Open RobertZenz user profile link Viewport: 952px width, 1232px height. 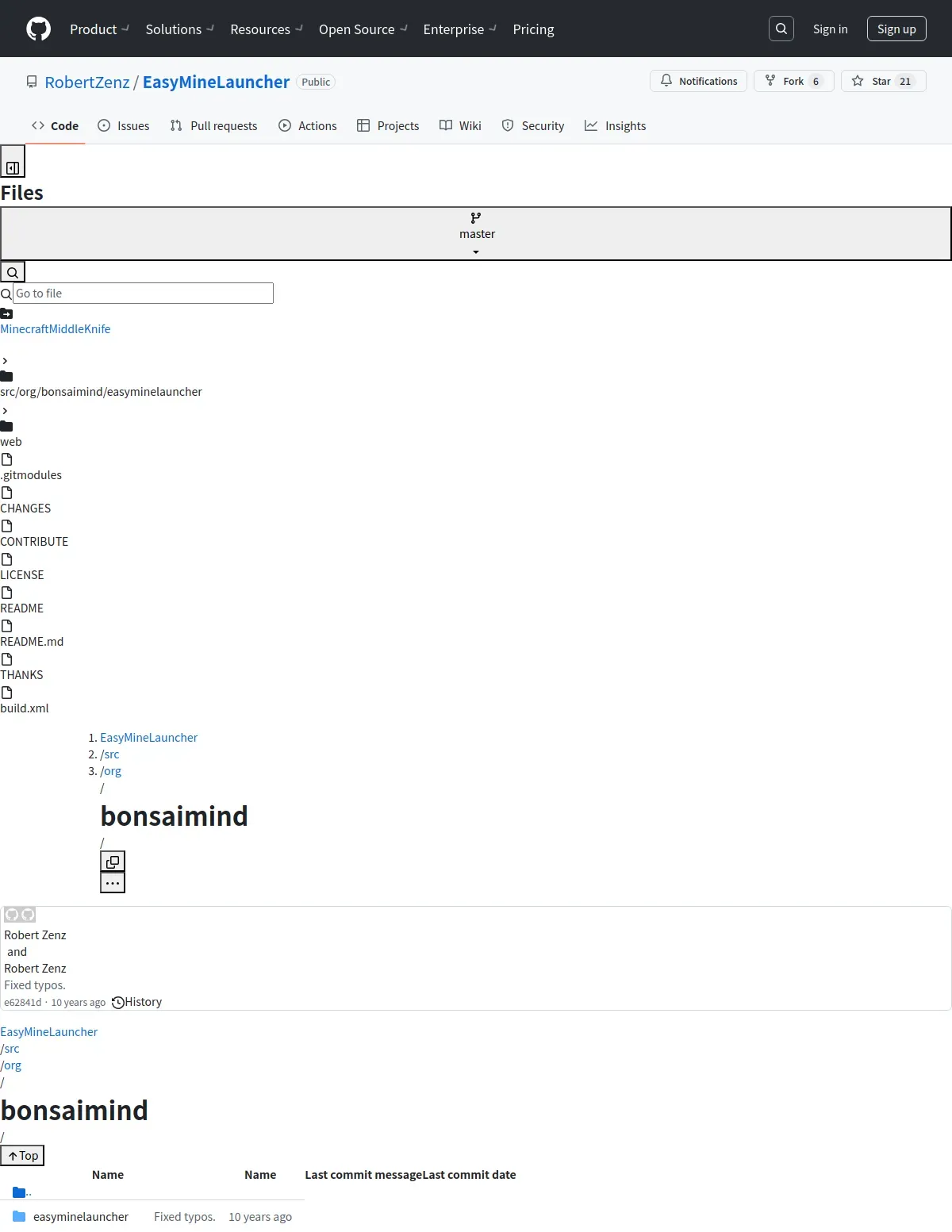87,82
